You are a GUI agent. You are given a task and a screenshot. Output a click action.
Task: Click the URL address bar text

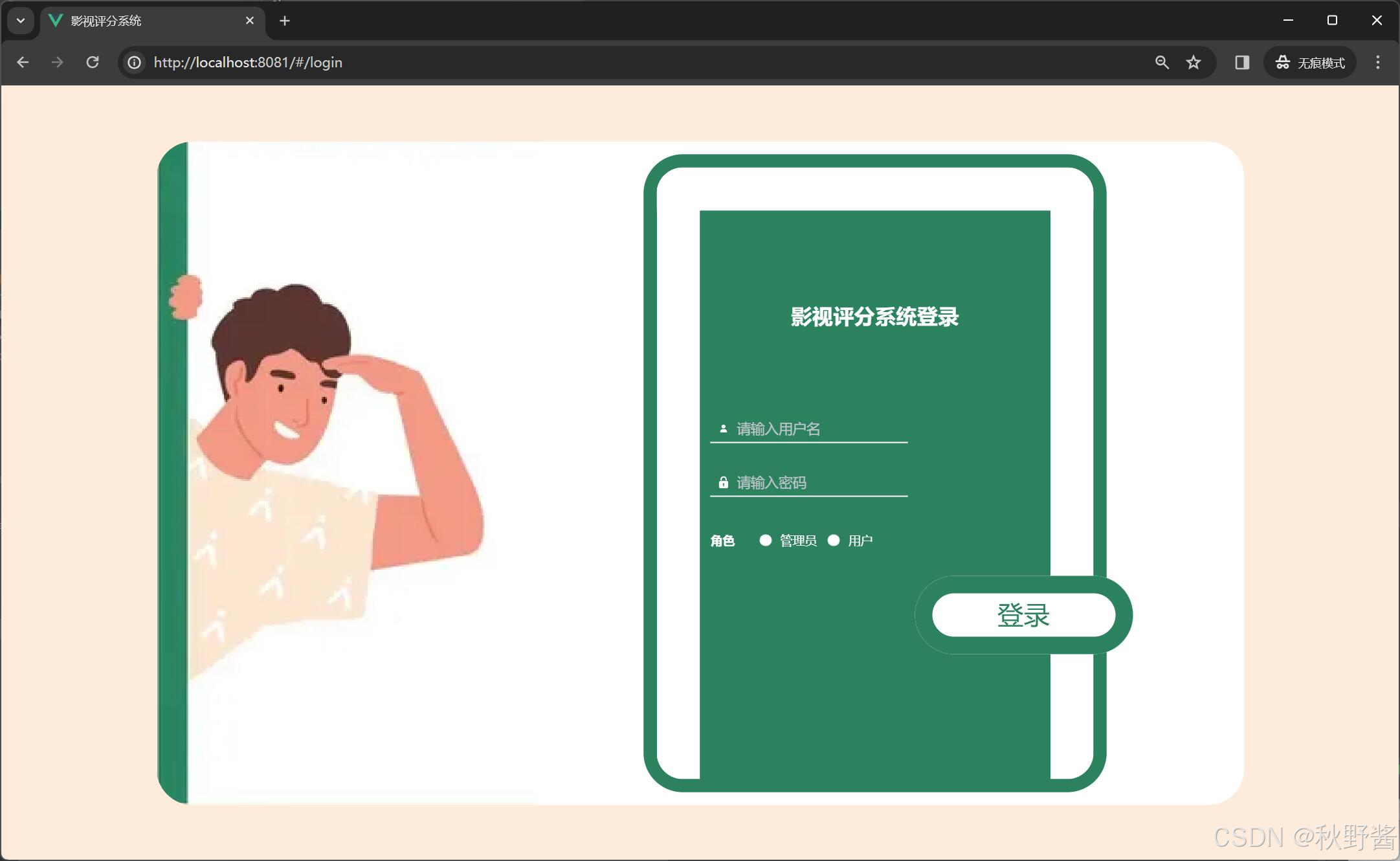coord(248,62)
